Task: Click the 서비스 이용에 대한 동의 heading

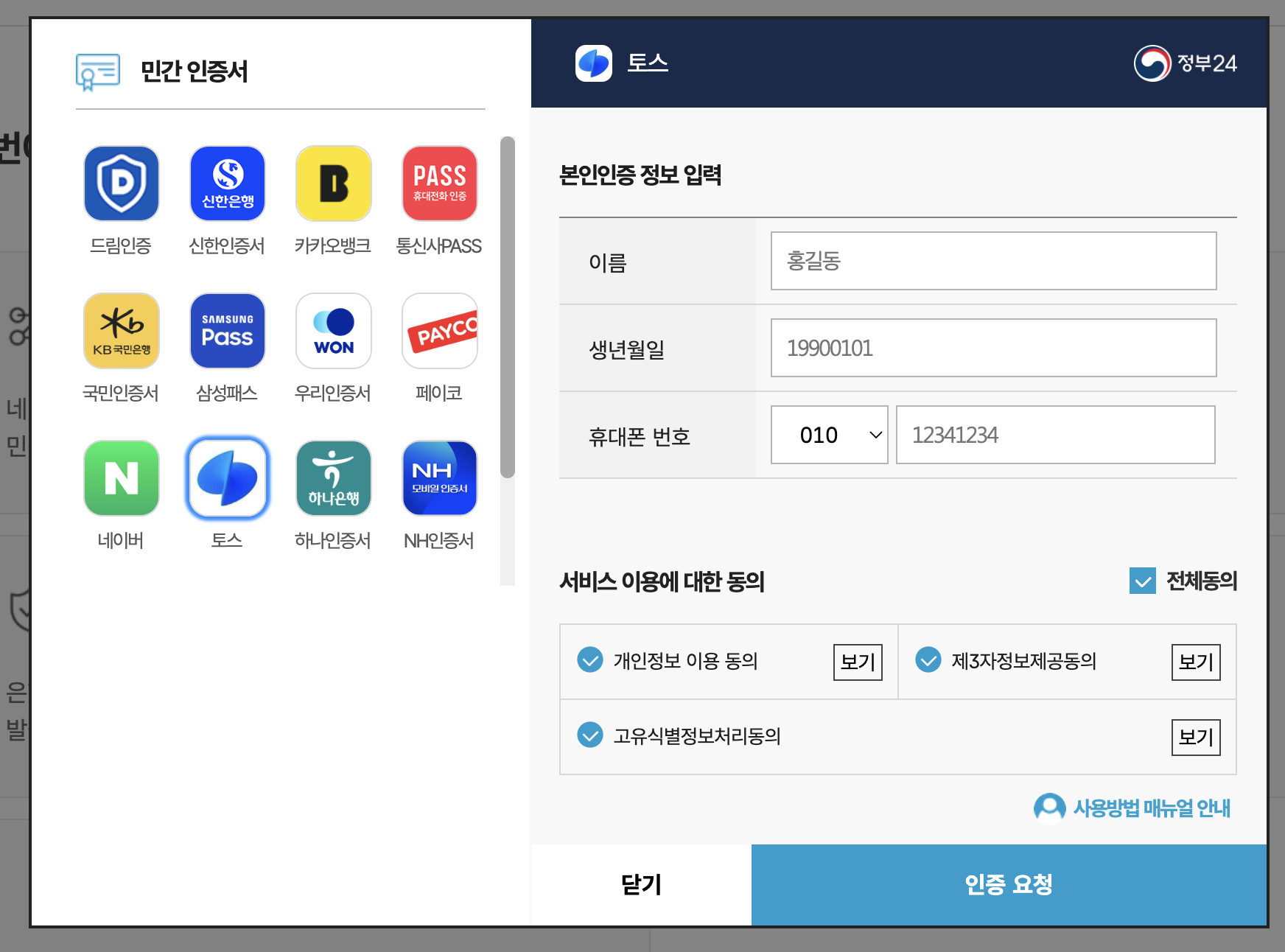Action: click(x=662, y=581)
